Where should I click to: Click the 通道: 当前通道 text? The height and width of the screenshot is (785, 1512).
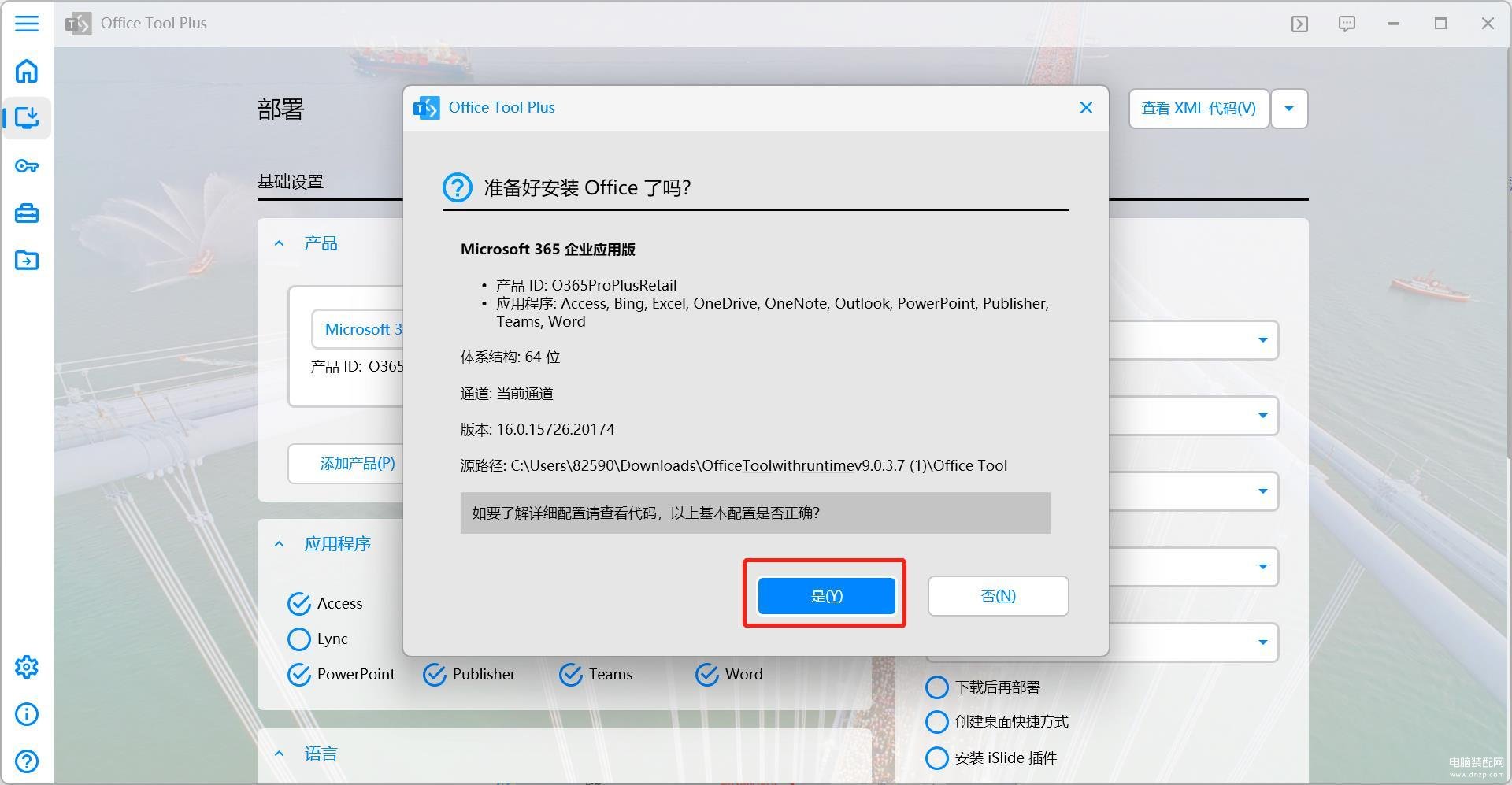click(x=507, y=393)
